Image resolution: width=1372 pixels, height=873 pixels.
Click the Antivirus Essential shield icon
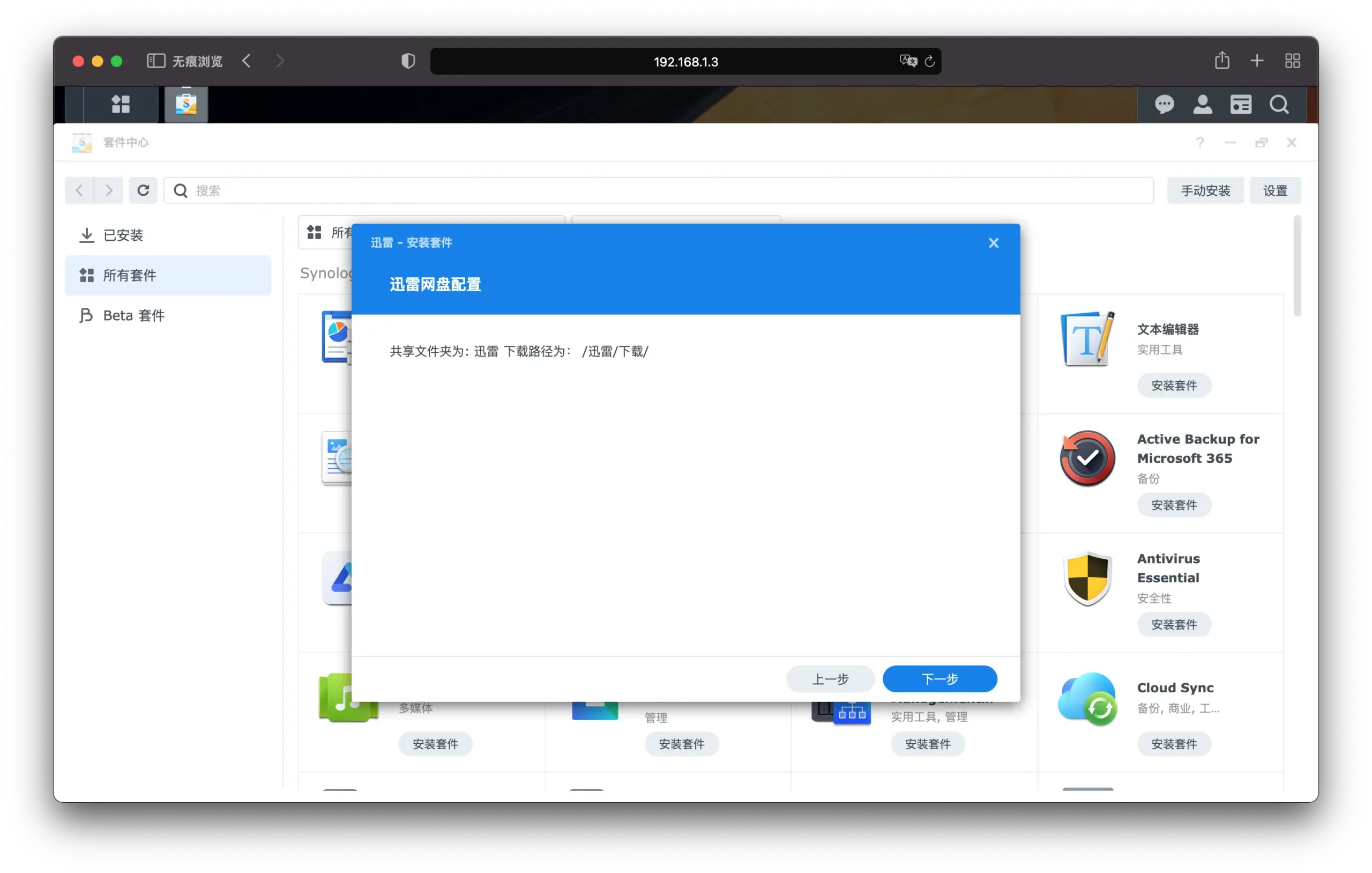pyautogui.click(x=1087, y=578)
